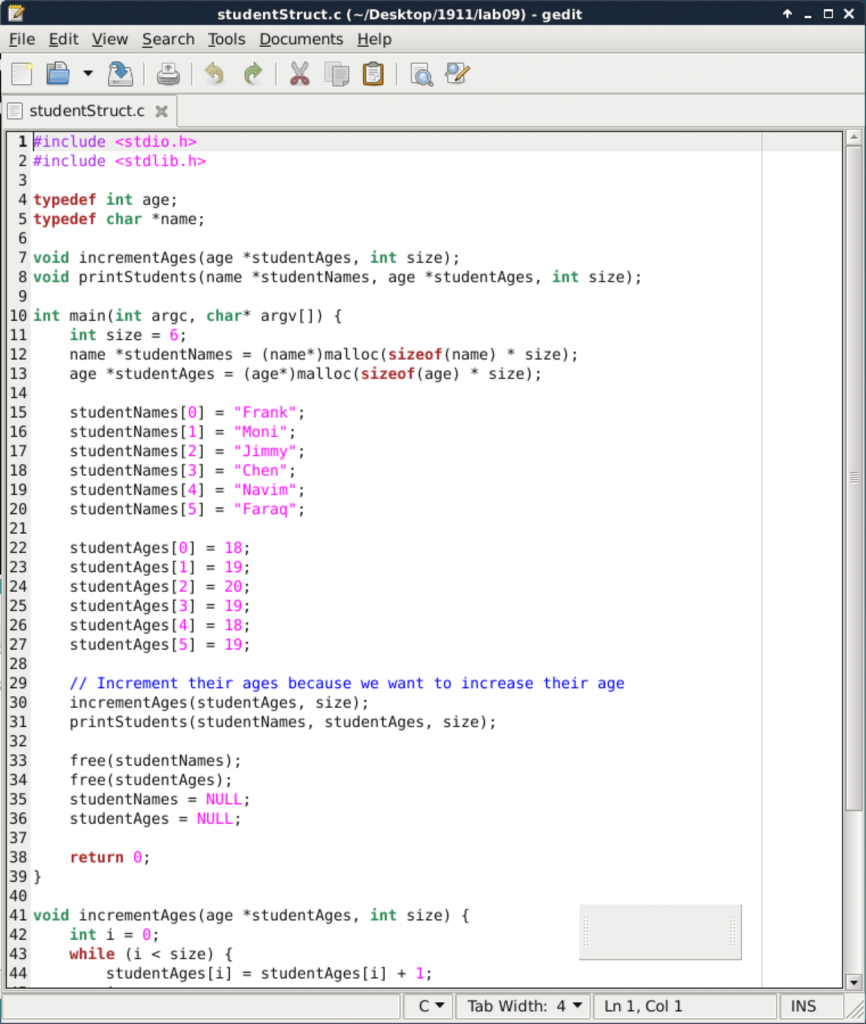Create a new document
866x1024 pixels.
point(19,73)
